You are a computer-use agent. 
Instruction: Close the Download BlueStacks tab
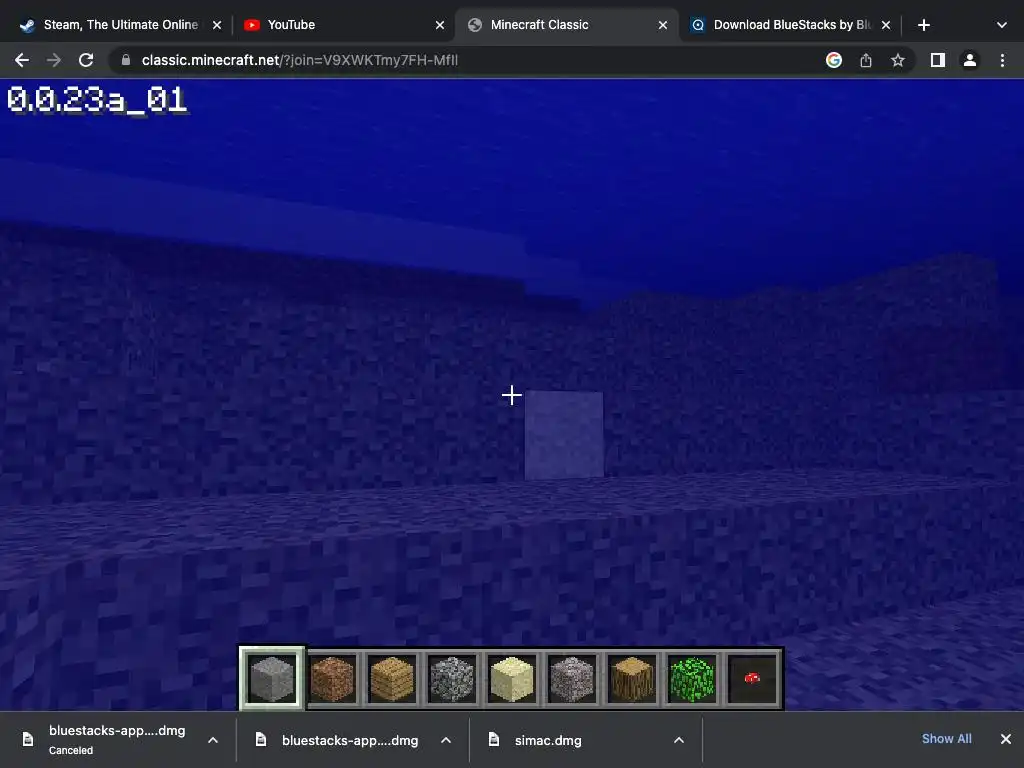(x=886, y=25)
